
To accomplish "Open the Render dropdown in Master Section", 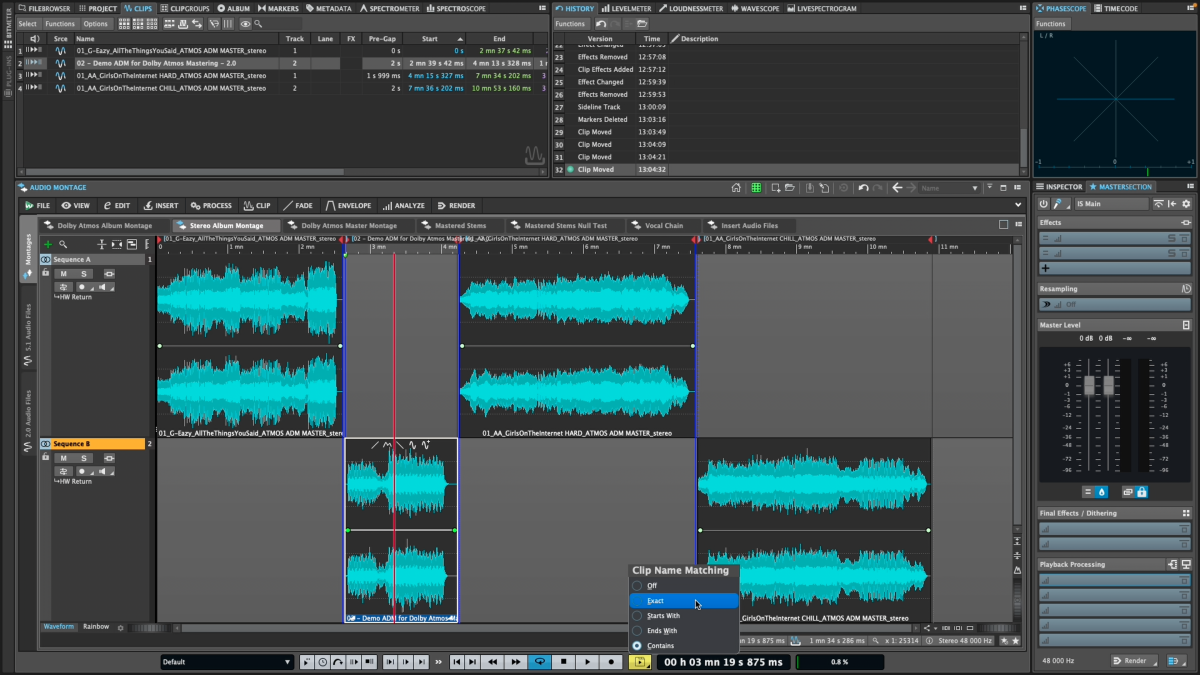I will click(1135, 661).
